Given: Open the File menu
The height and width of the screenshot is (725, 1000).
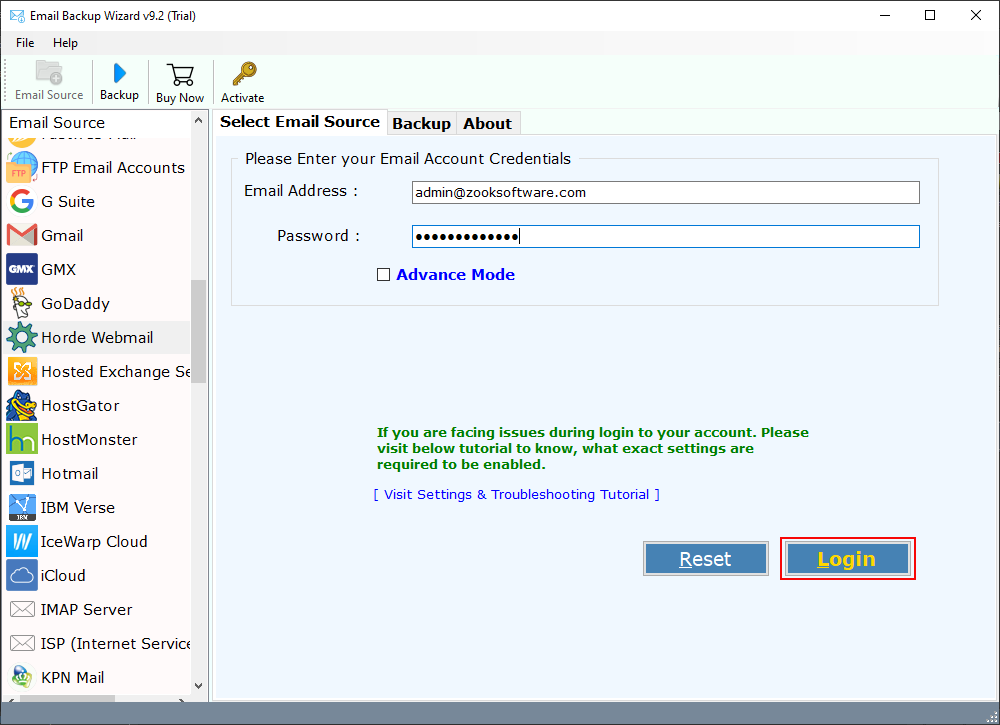Looking at the screenshot, I should pyautogui.click(x=25, y=43).
